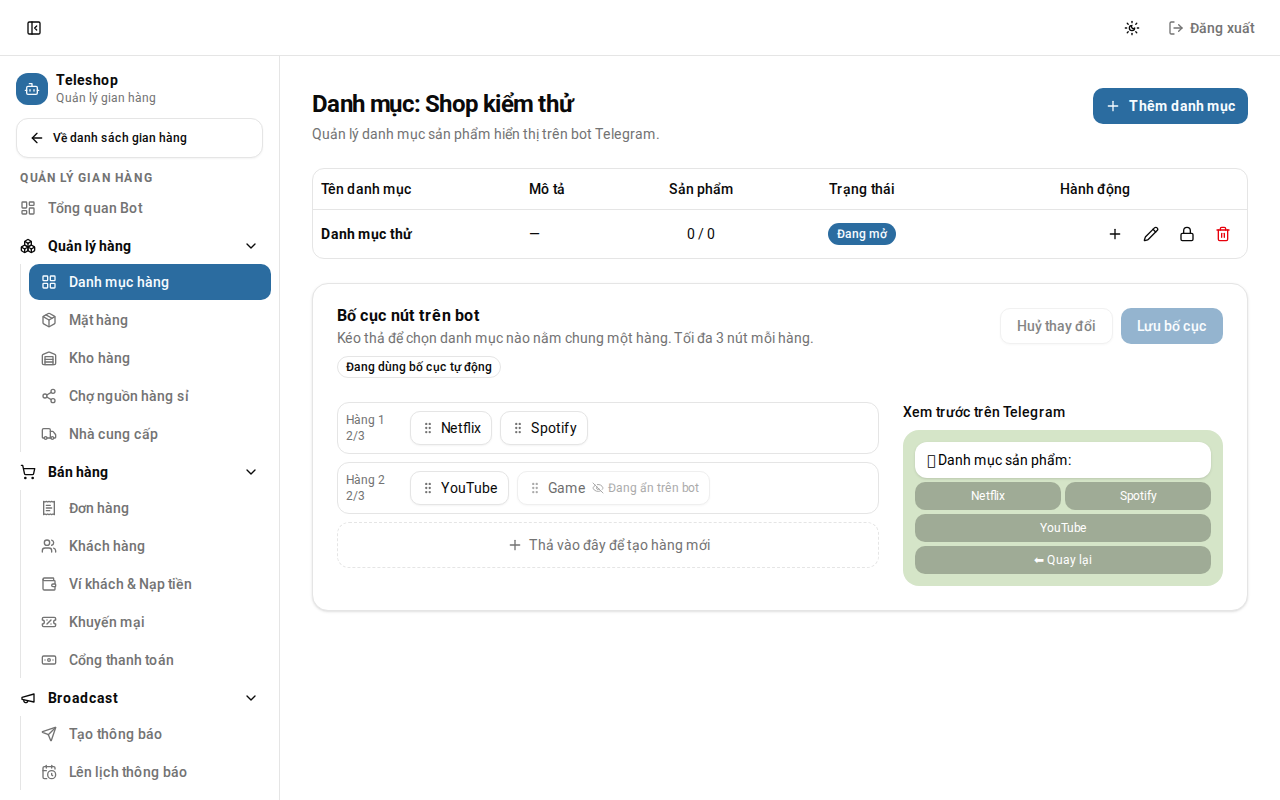Lock Danh mục thử with padlock icon
The image size is (1280, 800).
tap(1187, 234)
